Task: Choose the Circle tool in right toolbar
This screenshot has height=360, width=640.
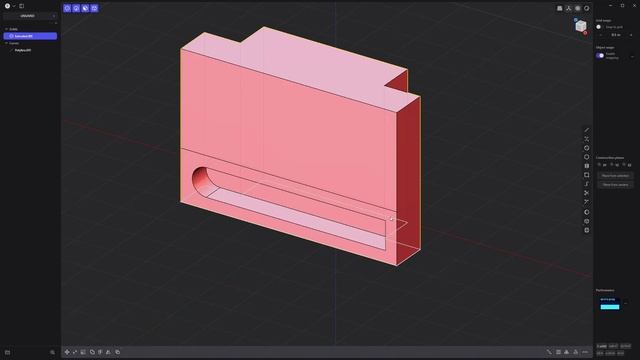Action: [587, 148]
